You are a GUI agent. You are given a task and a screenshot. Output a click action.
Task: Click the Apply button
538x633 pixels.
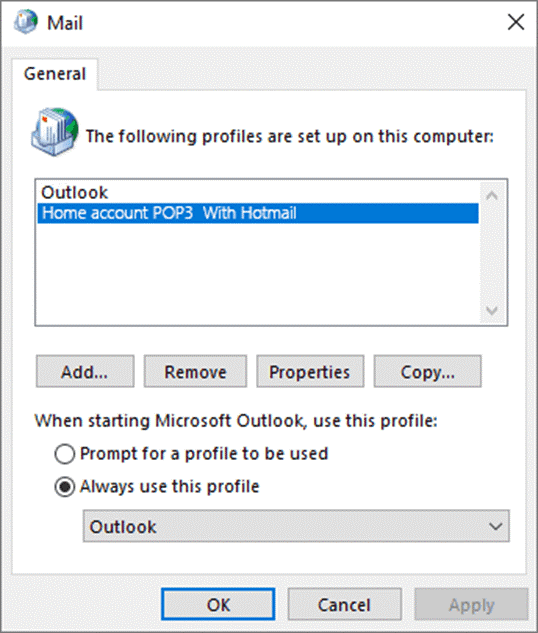(471, 604)
